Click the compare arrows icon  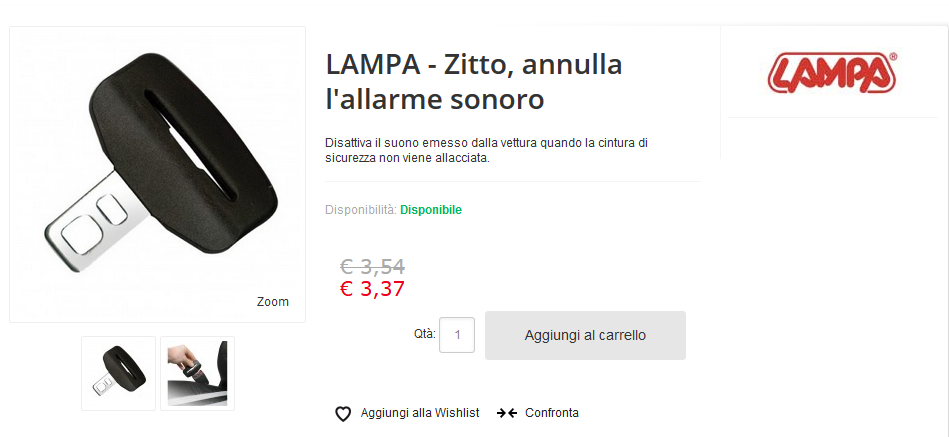tap(506, 413)
